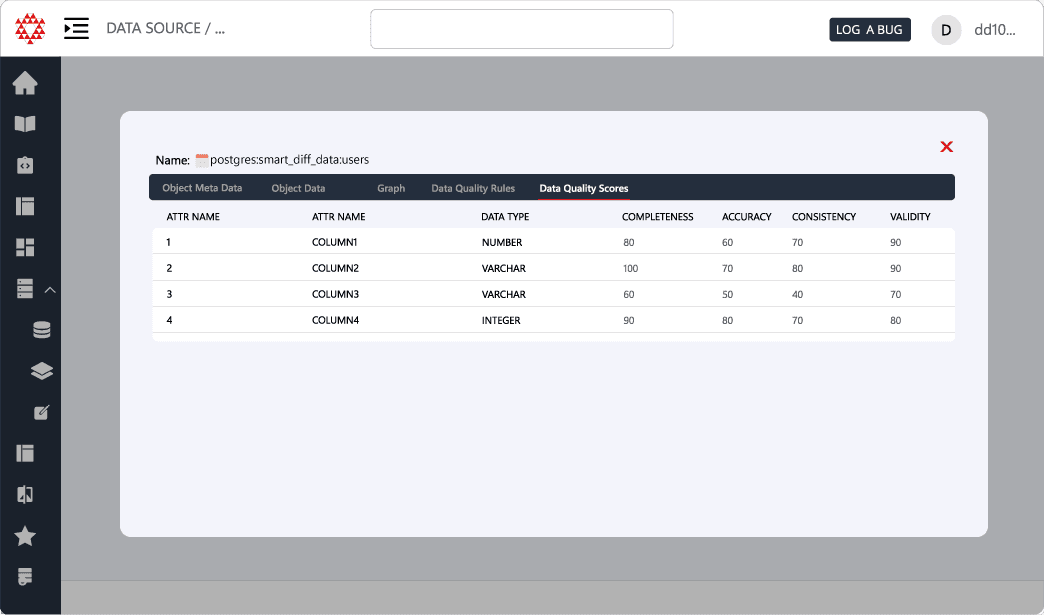Select the Home icon in the sidebar
Image resolution: width=1044 pixels, height=615 pixels.
pos(24,83)
